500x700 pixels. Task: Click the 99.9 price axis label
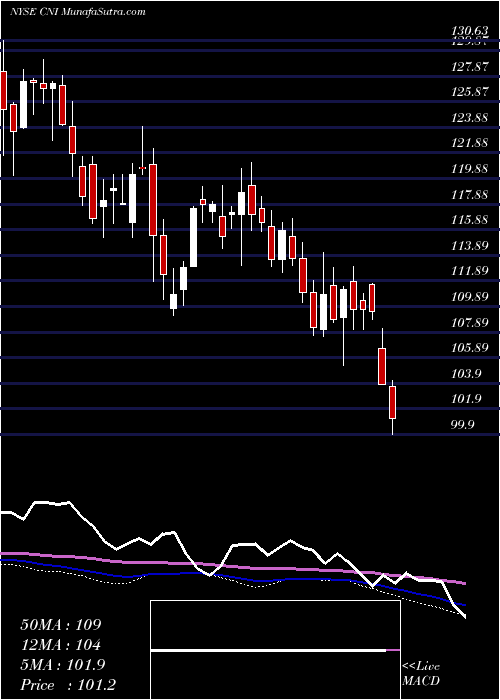tap(462, 424)
